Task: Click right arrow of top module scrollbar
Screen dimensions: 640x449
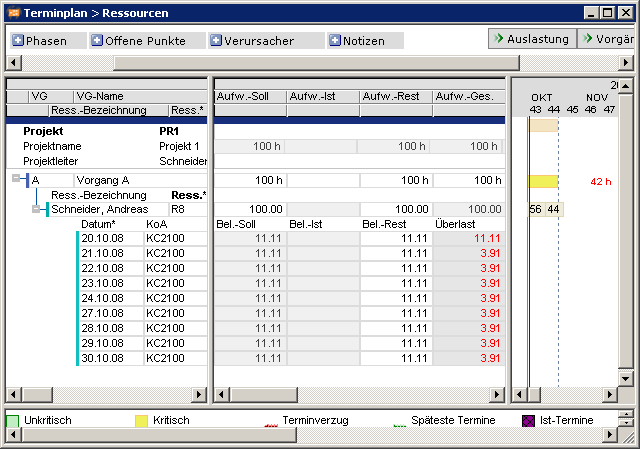Action: coord(626,63)
